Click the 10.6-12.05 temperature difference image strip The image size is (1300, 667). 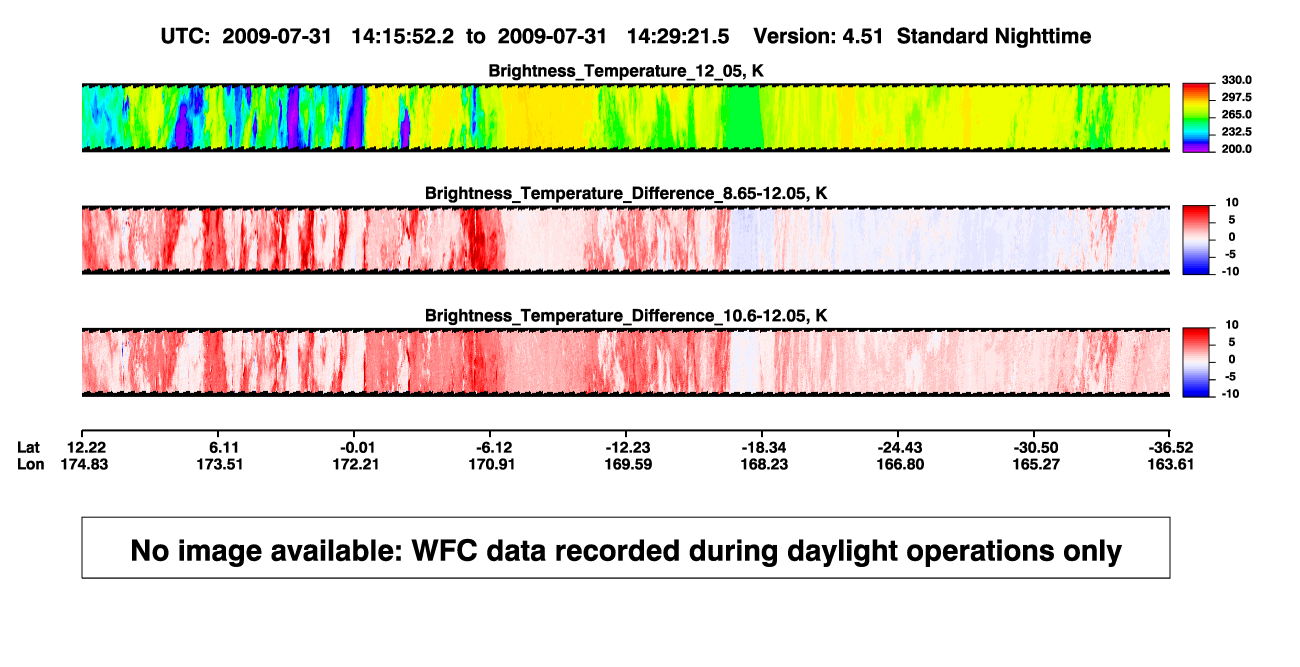pos(626,361)
